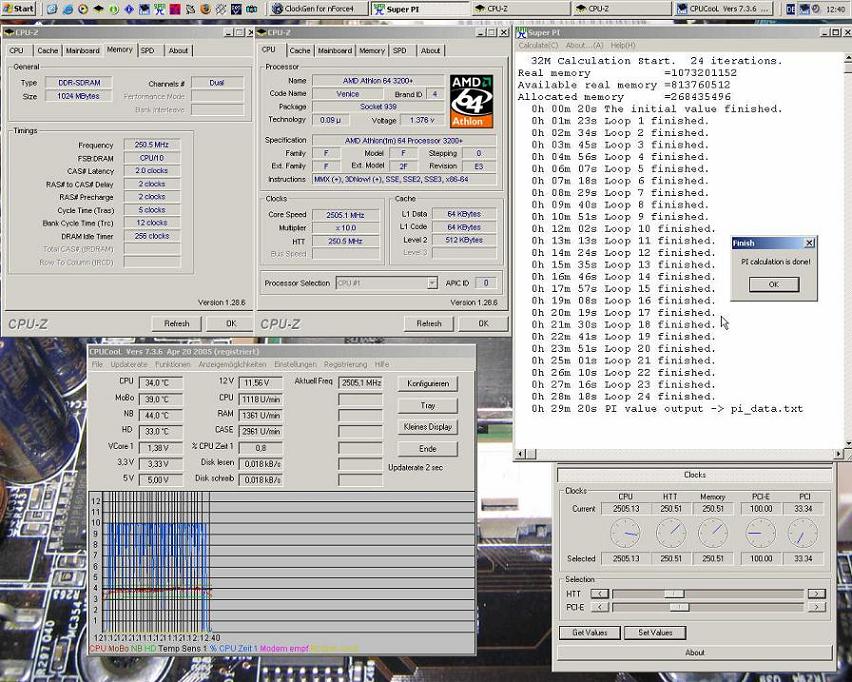852x682 pixels.
Task: Click Refresh in the CPU-Z processor window
Action: click(x=429, y=323)
